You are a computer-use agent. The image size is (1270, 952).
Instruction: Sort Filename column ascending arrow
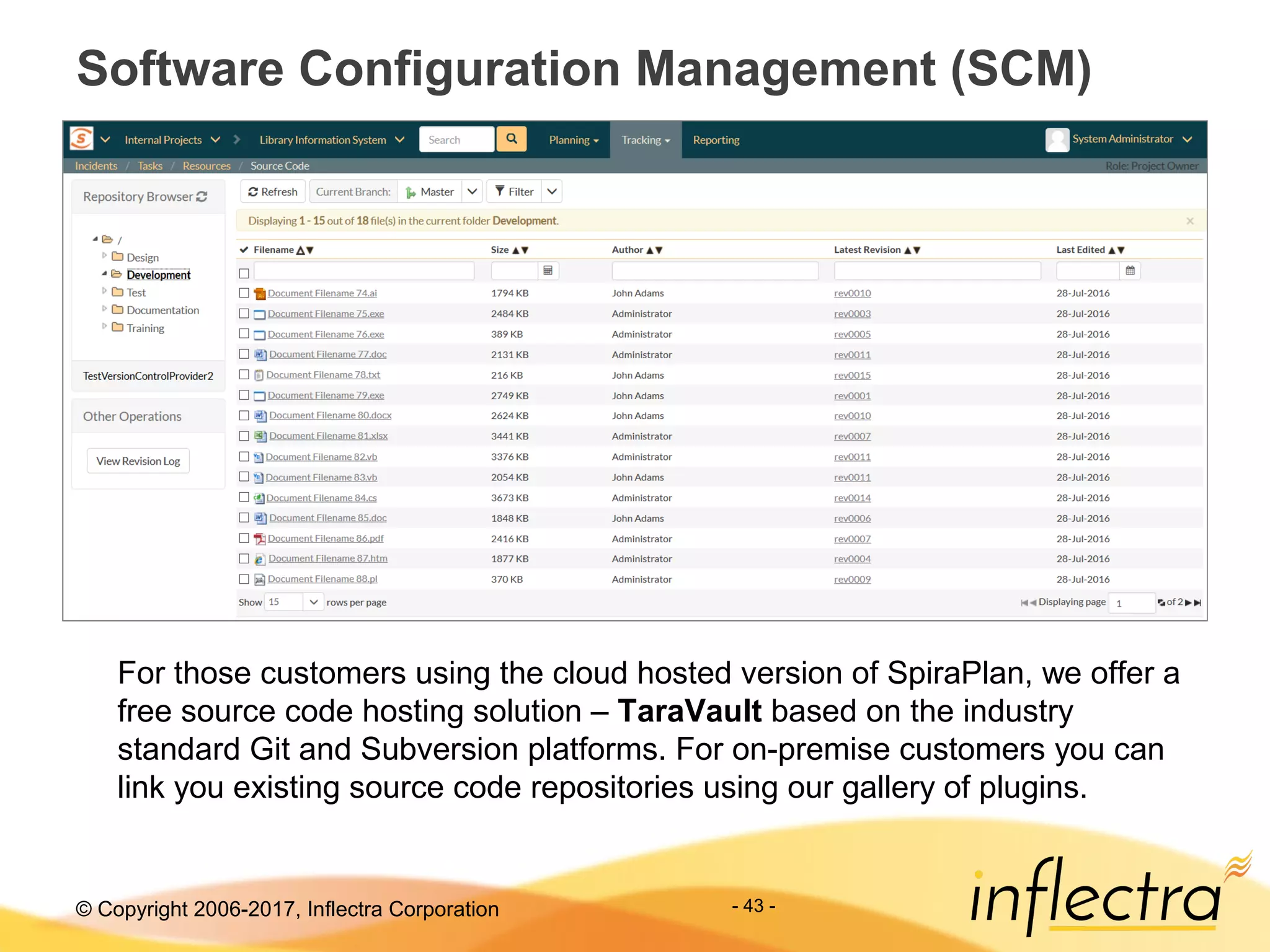pyautogui.click(x=301, y=250)
